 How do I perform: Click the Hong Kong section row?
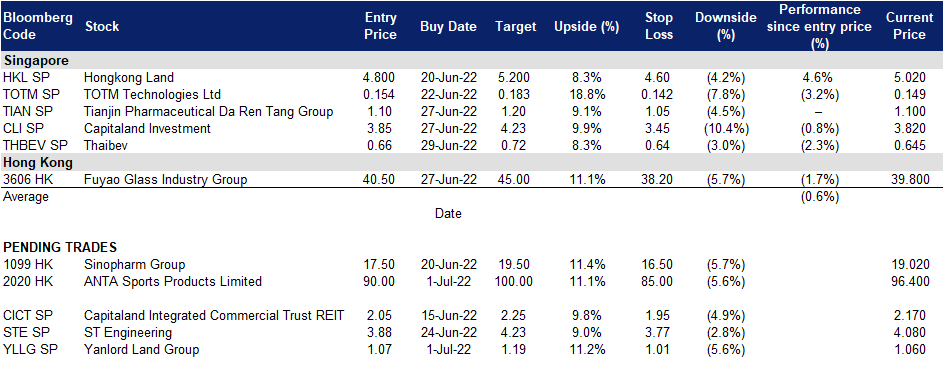472,162
